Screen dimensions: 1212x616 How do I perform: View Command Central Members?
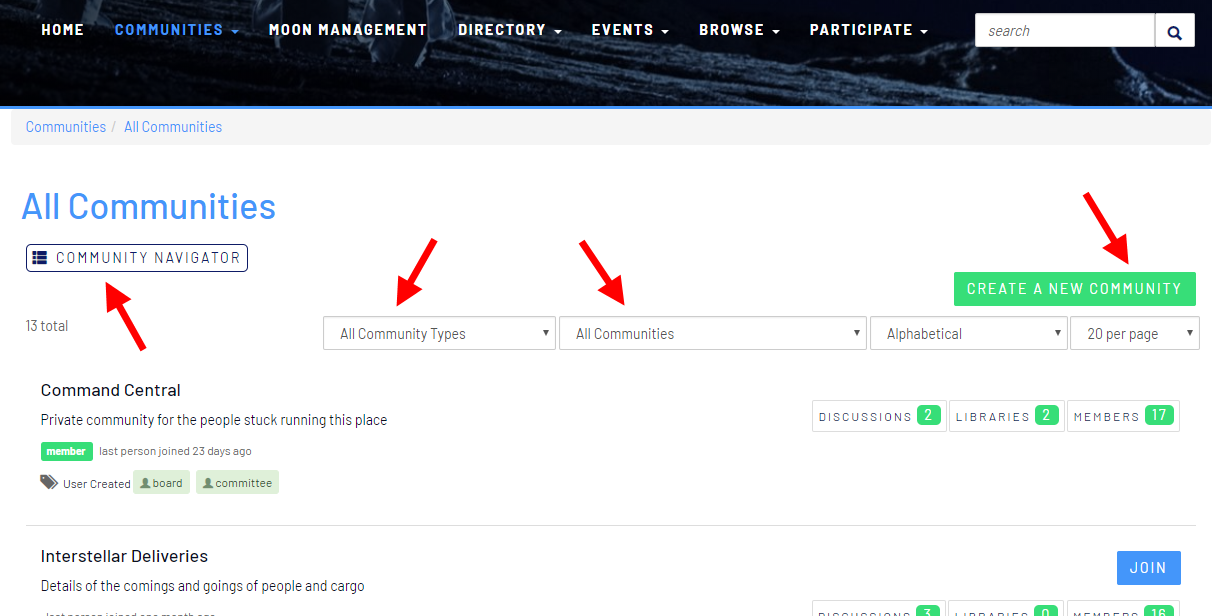1123,416
